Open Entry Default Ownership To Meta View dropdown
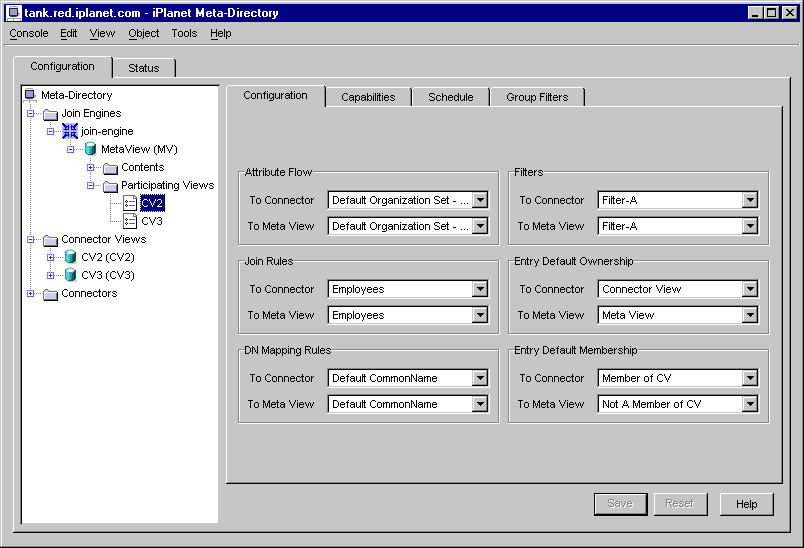The width and height of the screenshot is (804, 548). click(750, 315)
